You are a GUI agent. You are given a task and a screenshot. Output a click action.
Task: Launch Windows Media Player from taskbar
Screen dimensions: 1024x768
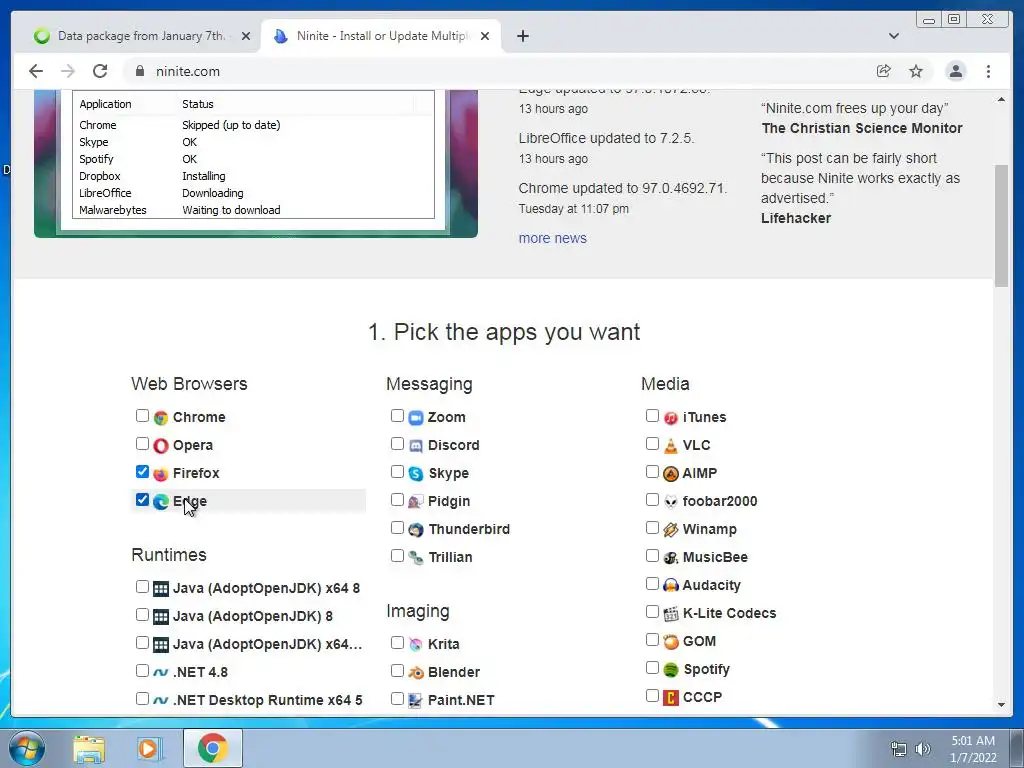point(149,749)
